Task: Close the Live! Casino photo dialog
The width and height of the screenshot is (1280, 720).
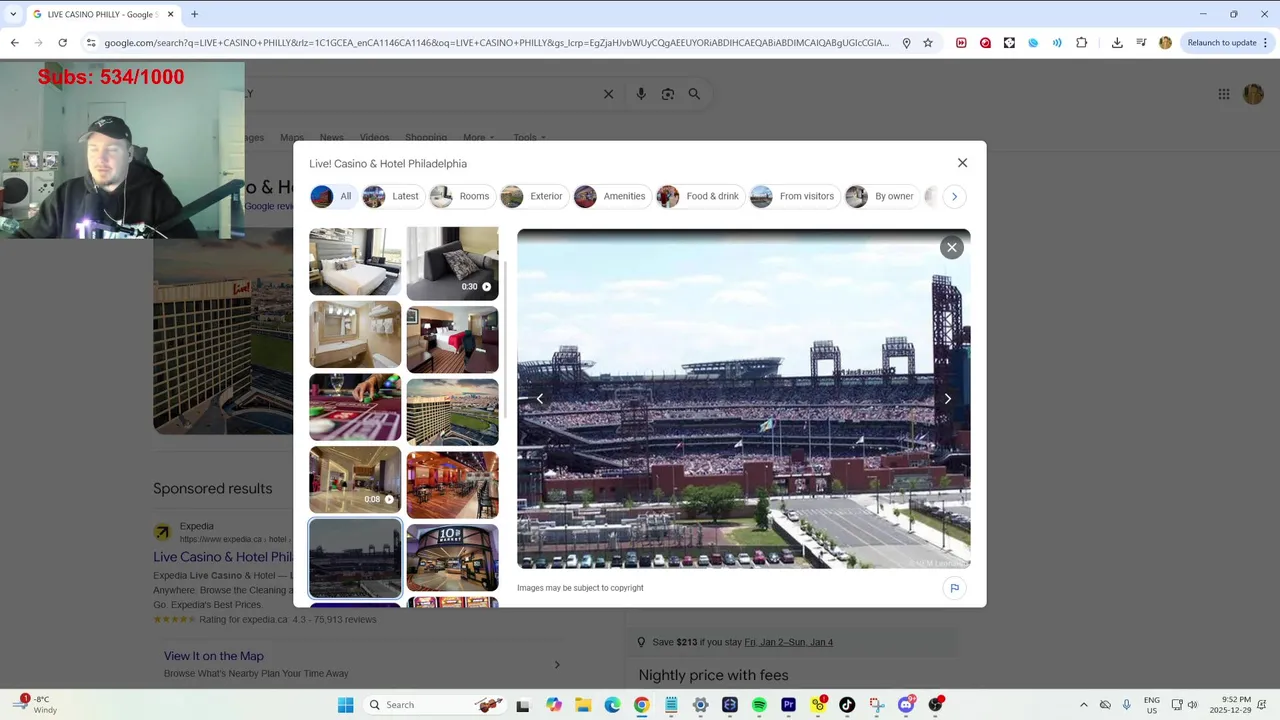Action: [962, 163]
